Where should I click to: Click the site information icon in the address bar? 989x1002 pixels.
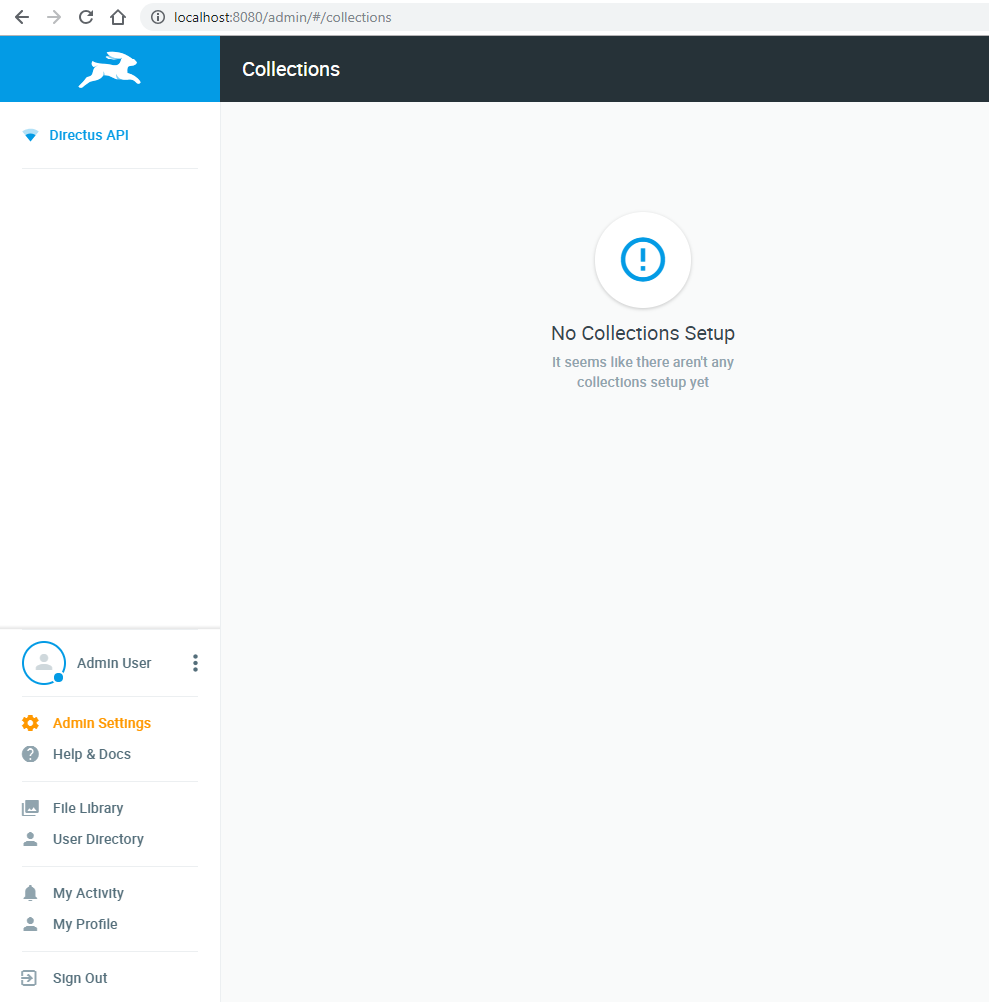157,17
